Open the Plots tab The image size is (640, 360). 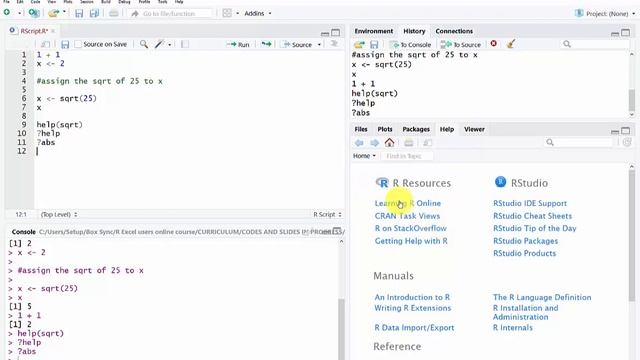tap(385, 129)
